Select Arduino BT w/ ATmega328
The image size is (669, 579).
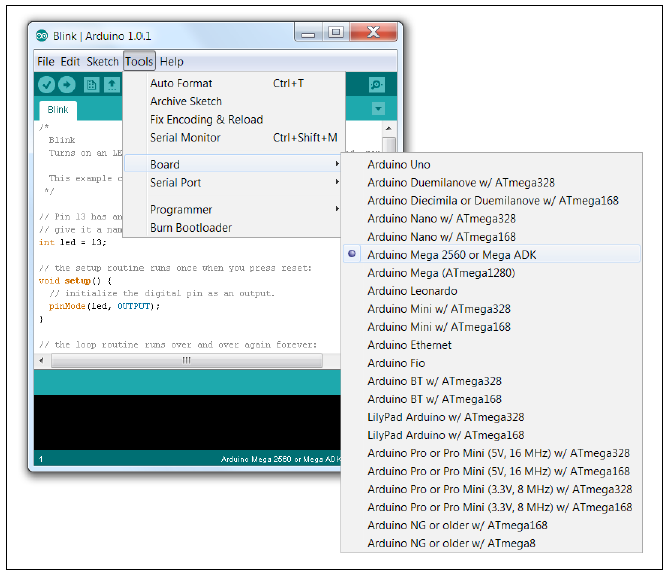[x=492, y=381]
